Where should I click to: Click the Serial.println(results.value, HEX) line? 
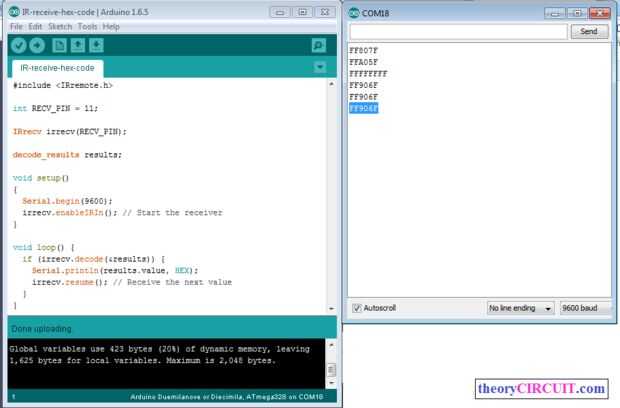point(115,270)
